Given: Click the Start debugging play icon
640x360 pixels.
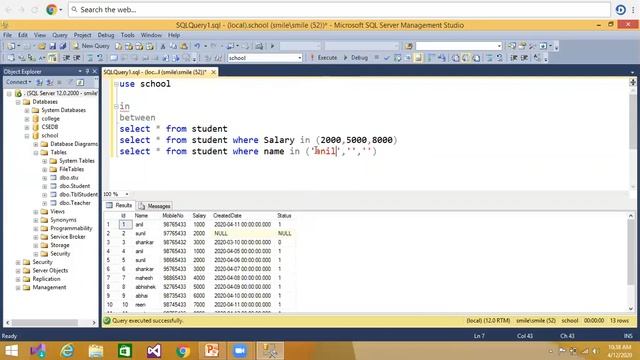Looking at the screenshot, I should tap(272, 46).
